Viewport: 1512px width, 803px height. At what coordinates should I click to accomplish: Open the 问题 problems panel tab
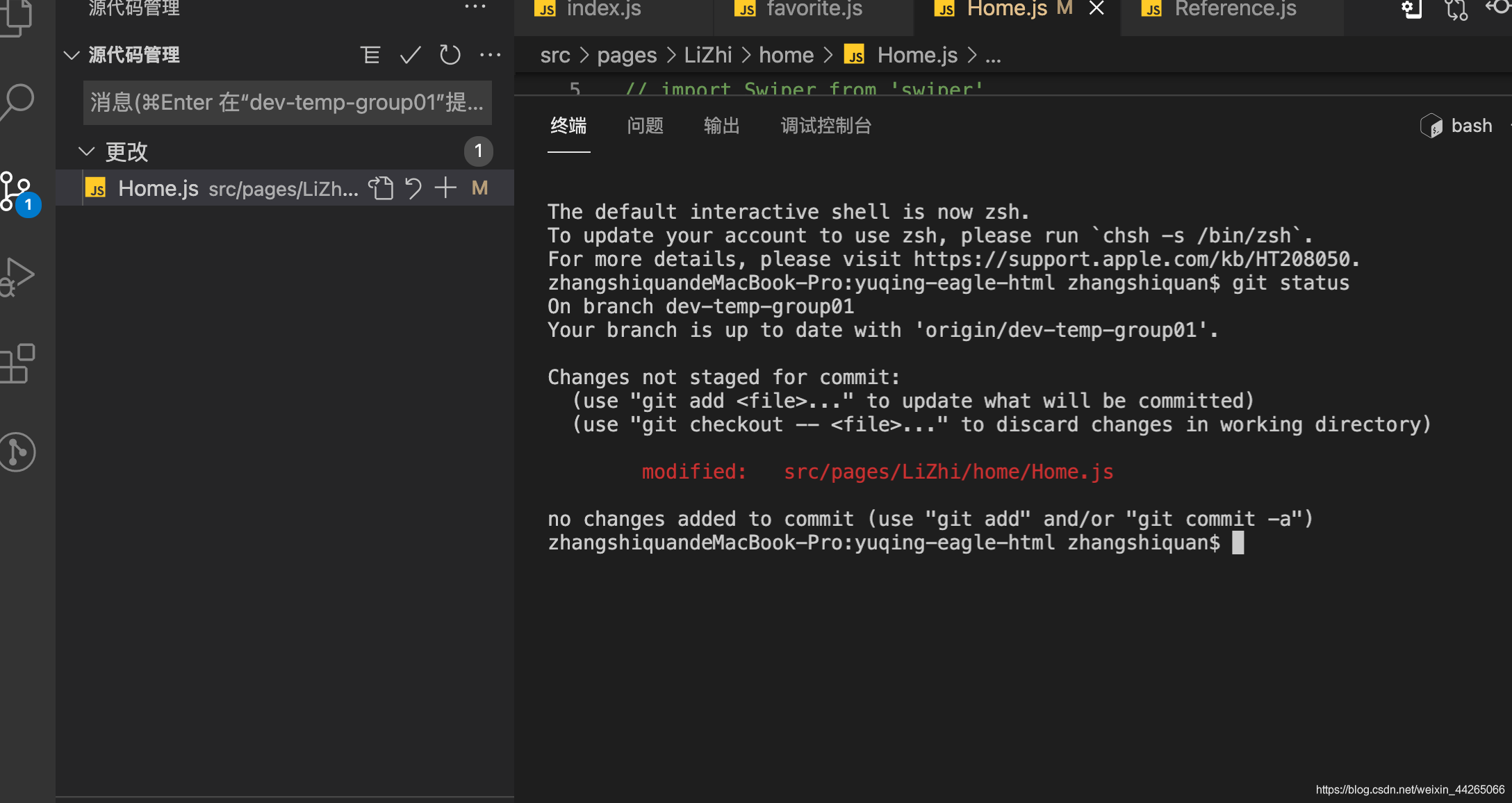(x=646, y=126)
